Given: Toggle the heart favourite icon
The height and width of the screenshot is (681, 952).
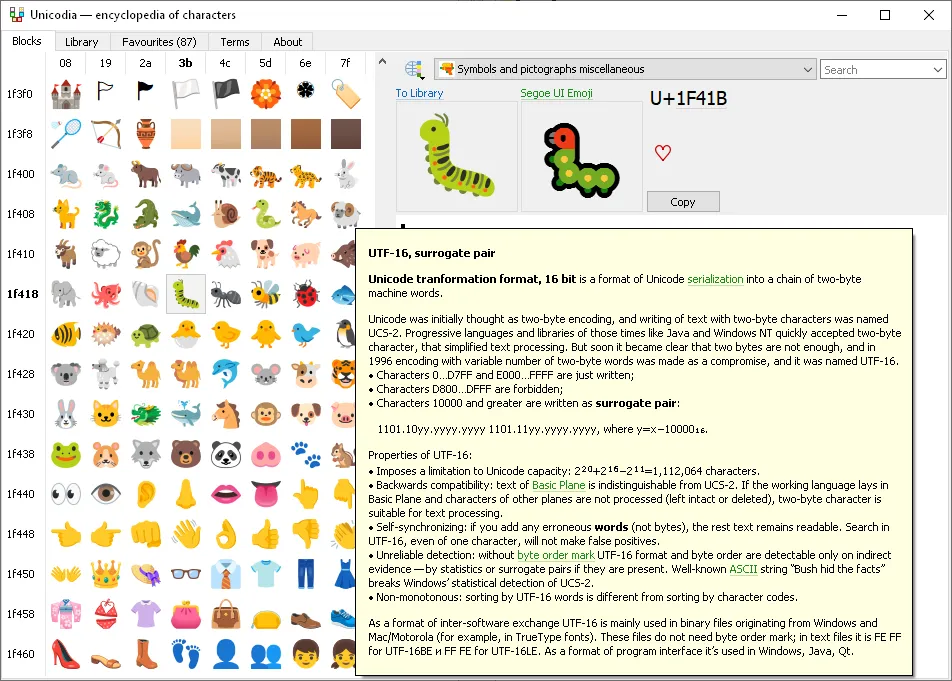Looking at the screenshot, I should pyautogui.click(x=662, y=152).
